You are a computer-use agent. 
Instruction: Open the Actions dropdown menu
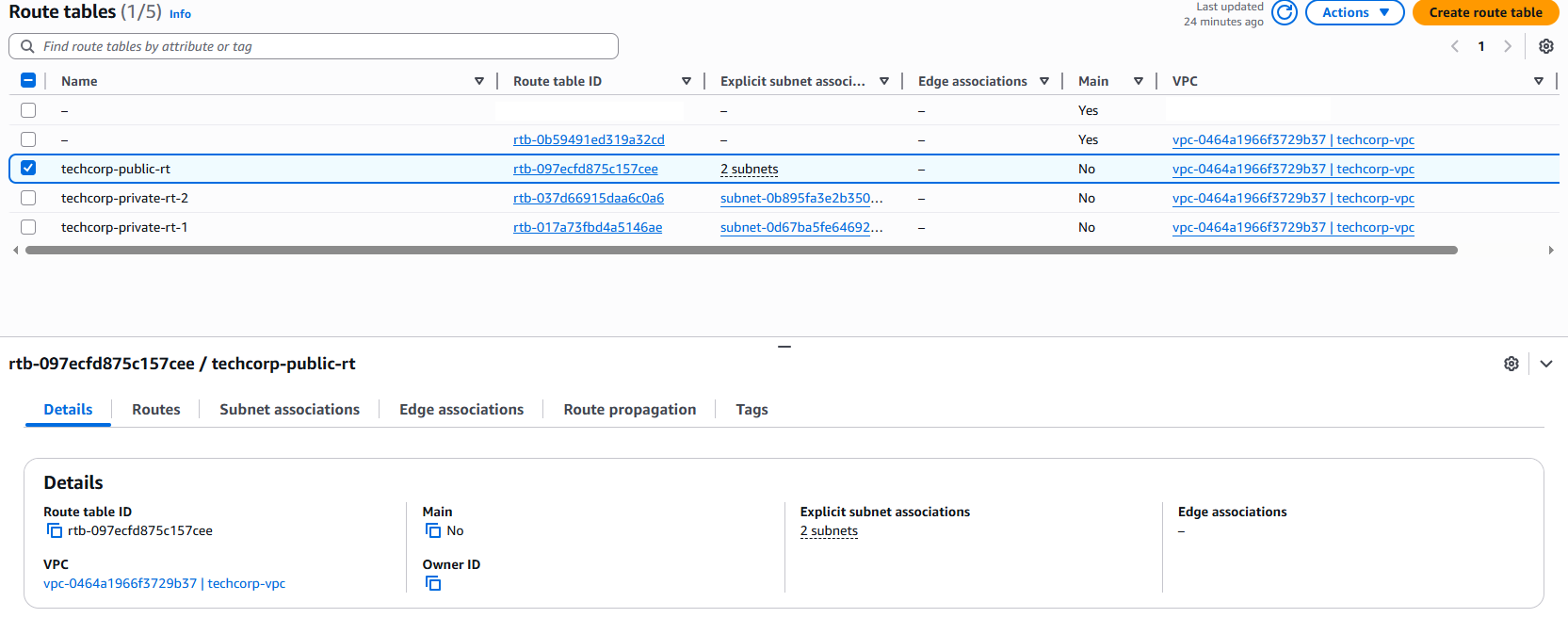(1354, 12)
